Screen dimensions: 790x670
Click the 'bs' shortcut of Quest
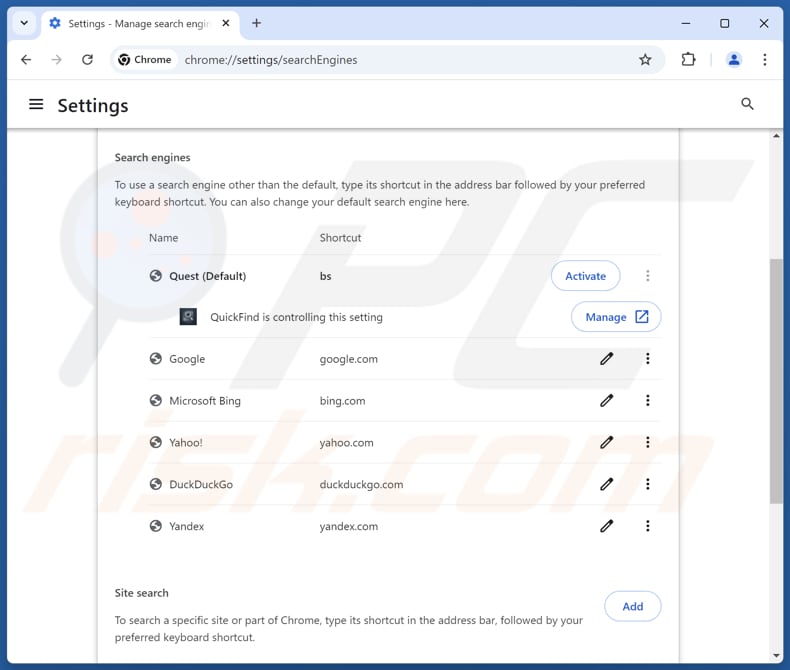(325, 276)
